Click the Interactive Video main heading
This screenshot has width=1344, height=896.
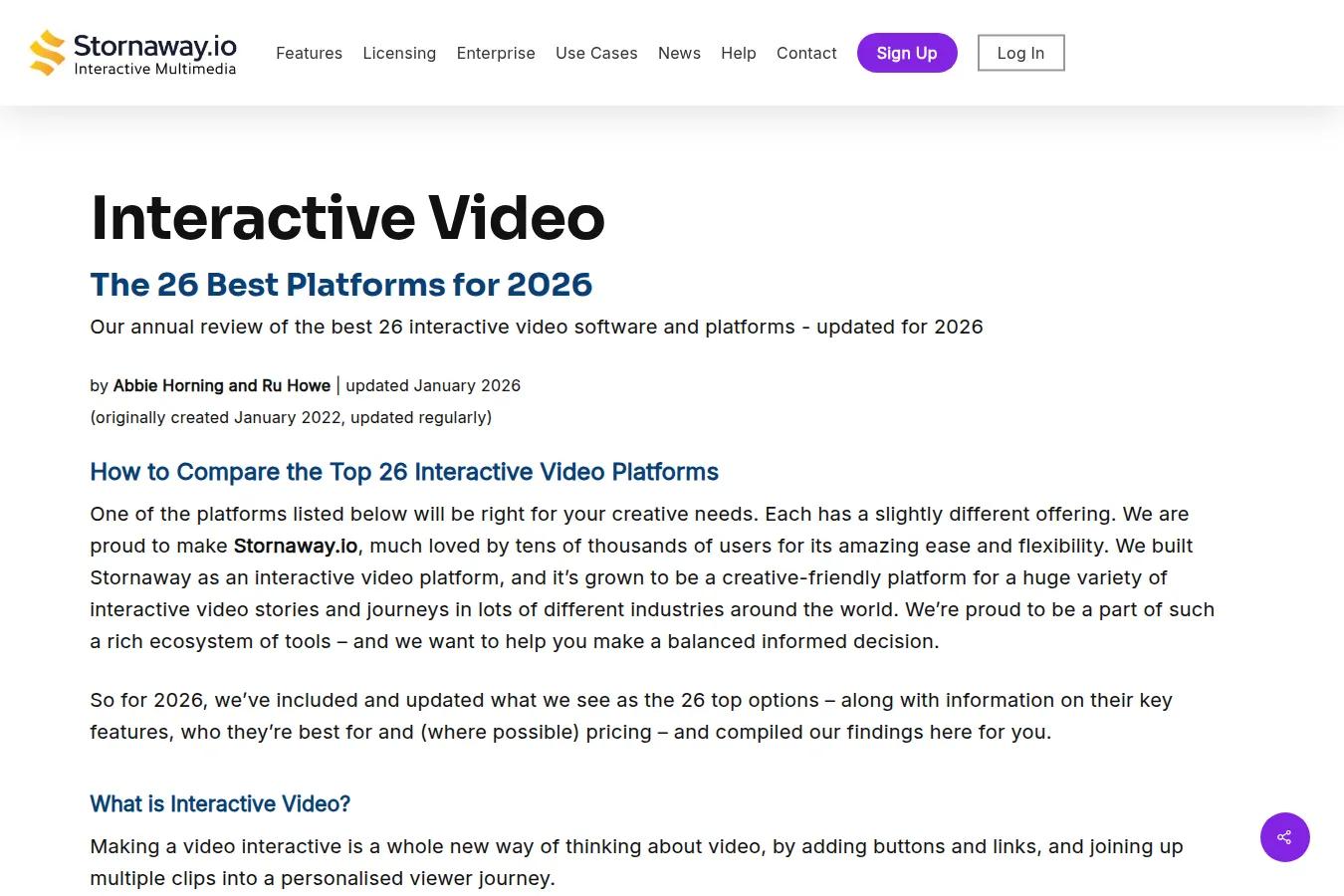(347, 217)
